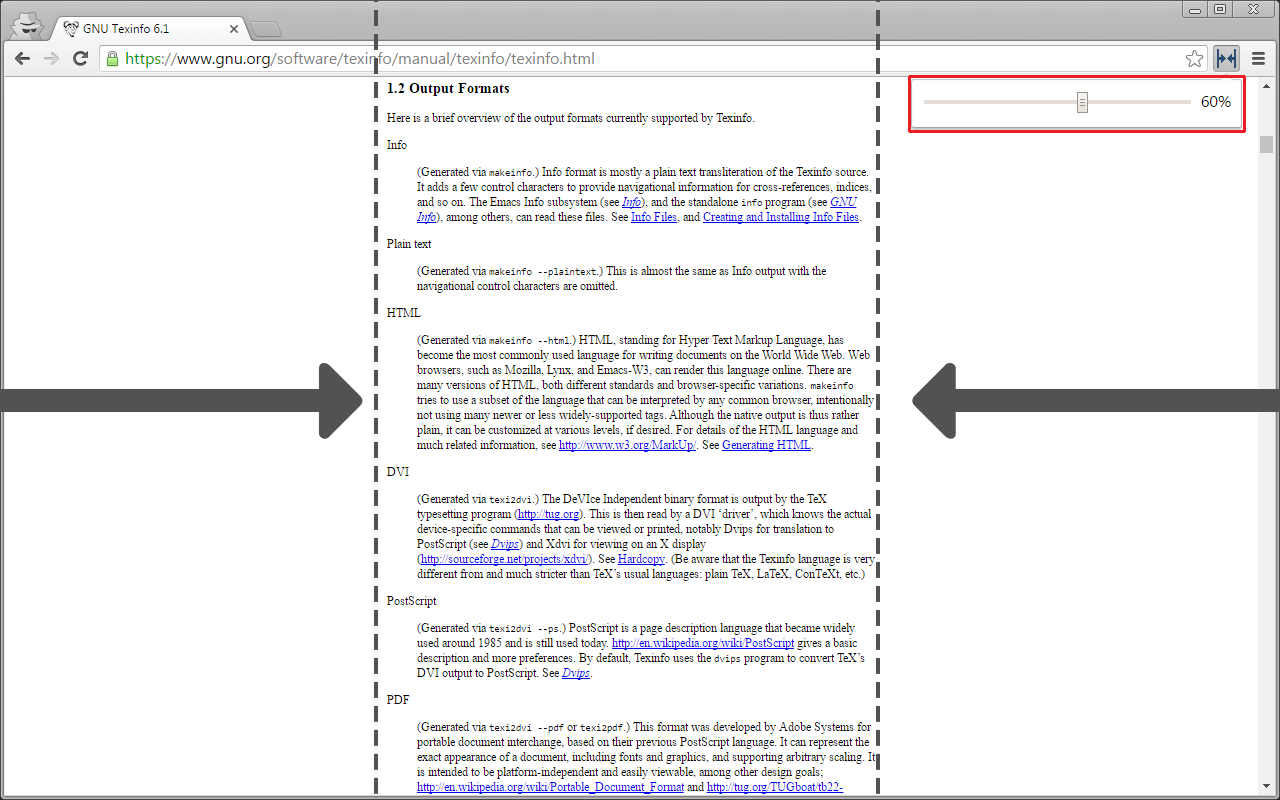Viewport: 1280px width, 800px height.
Task: Open a new browser tab
Action: click(265, 29)
